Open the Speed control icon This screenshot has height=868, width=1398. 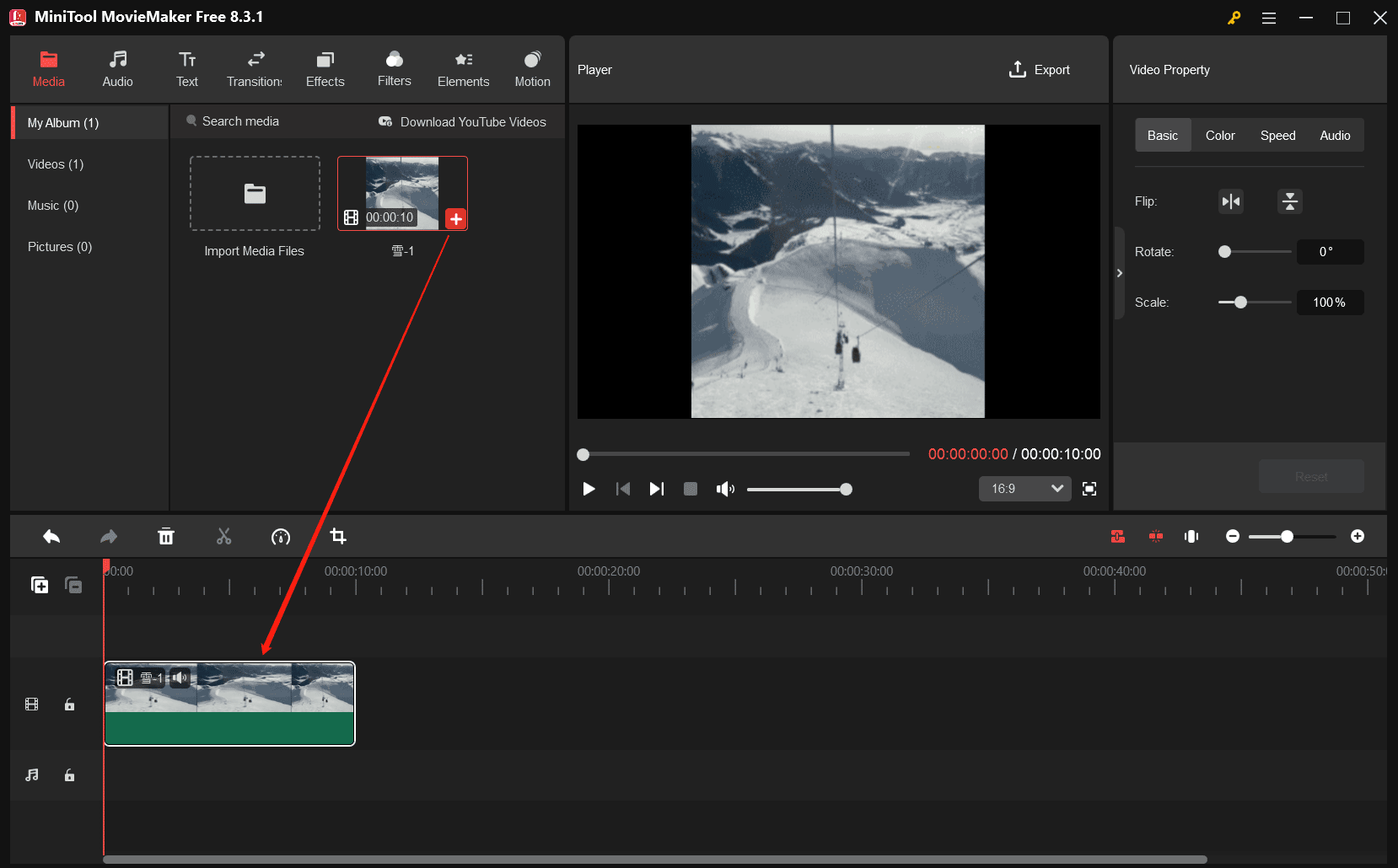[x=281, y=537]
